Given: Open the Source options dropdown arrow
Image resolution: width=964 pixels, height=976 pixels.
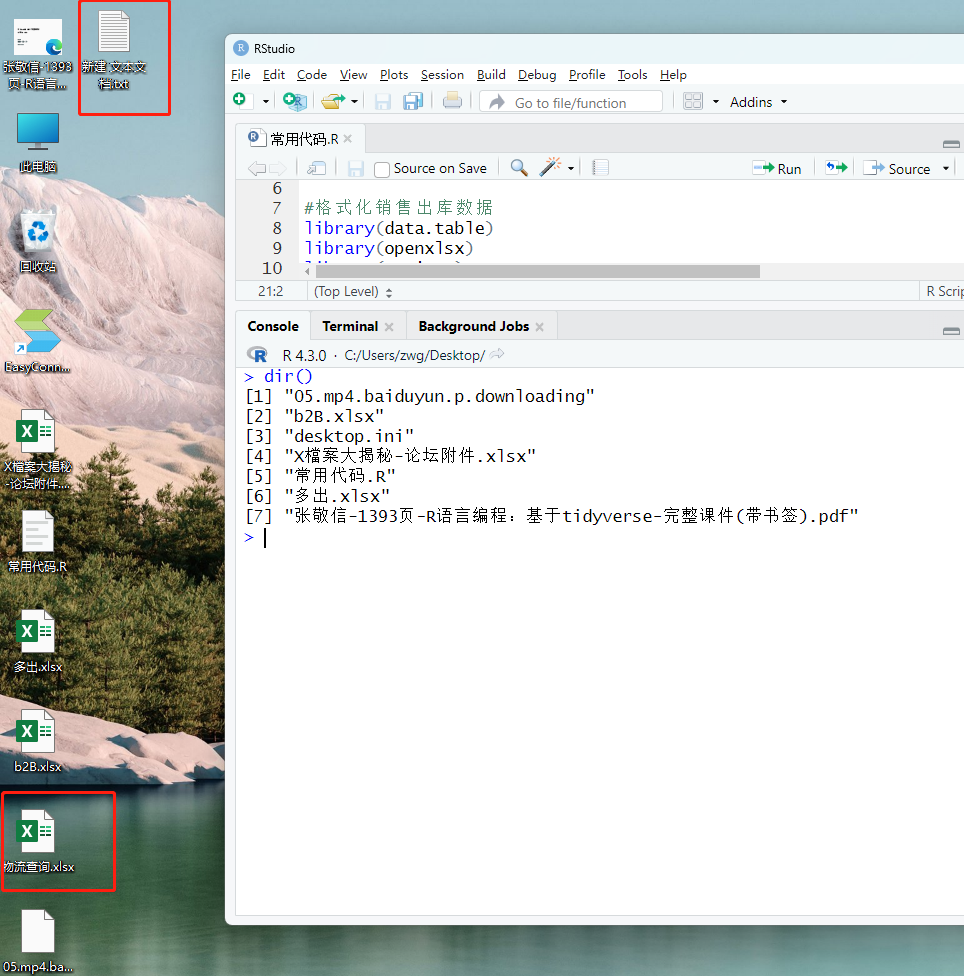Looking at the screenshot, I should [x=946, y=169].
